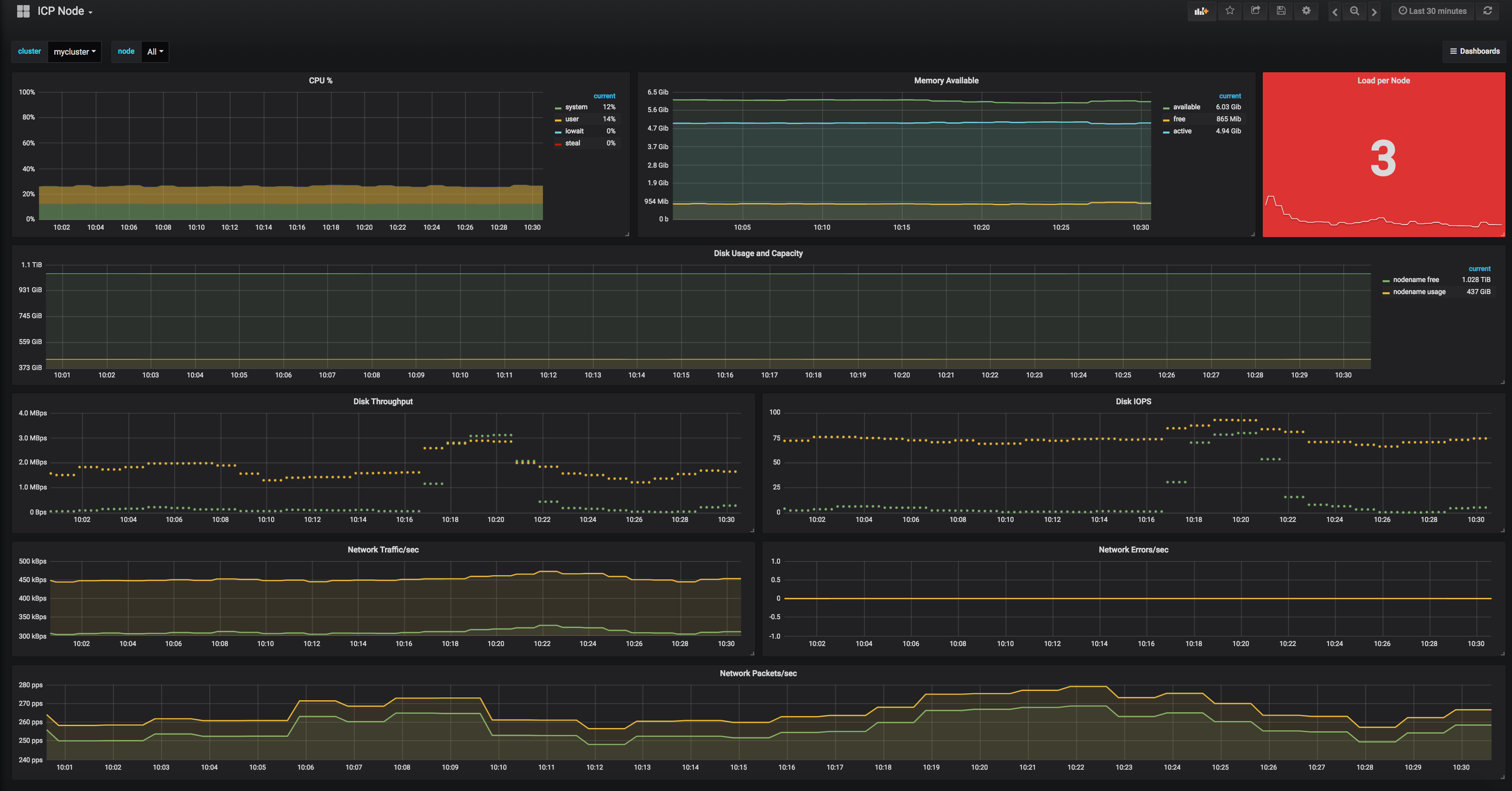1512x791 pixels.
Task: Expand the mycluster cluster dropdown
Action: (x=74, y=52)
